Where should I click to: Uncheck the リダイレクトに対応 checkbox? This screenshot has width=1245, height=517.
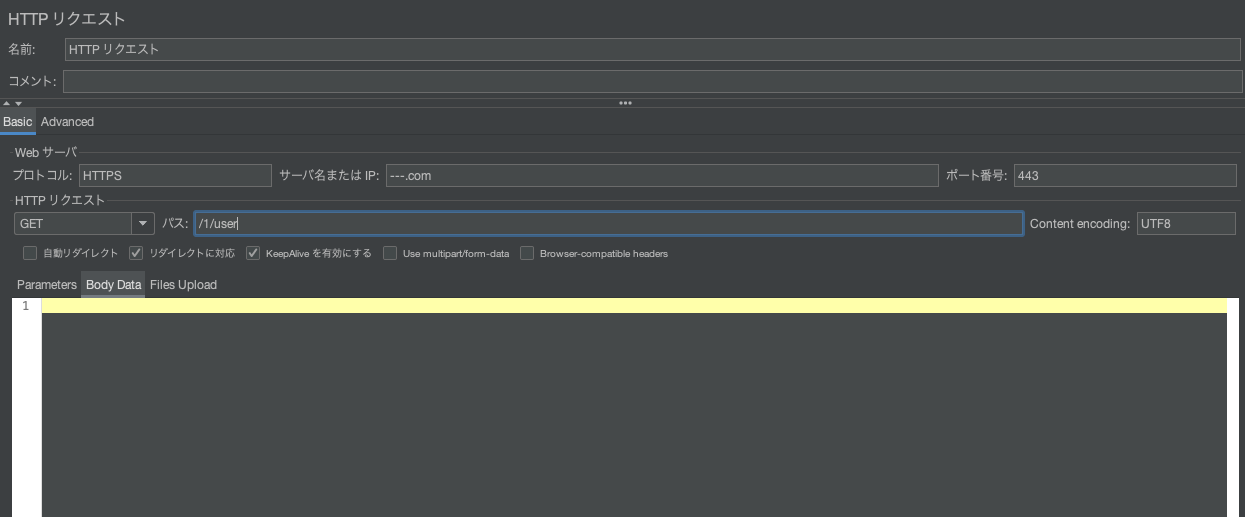pos(136,253)
